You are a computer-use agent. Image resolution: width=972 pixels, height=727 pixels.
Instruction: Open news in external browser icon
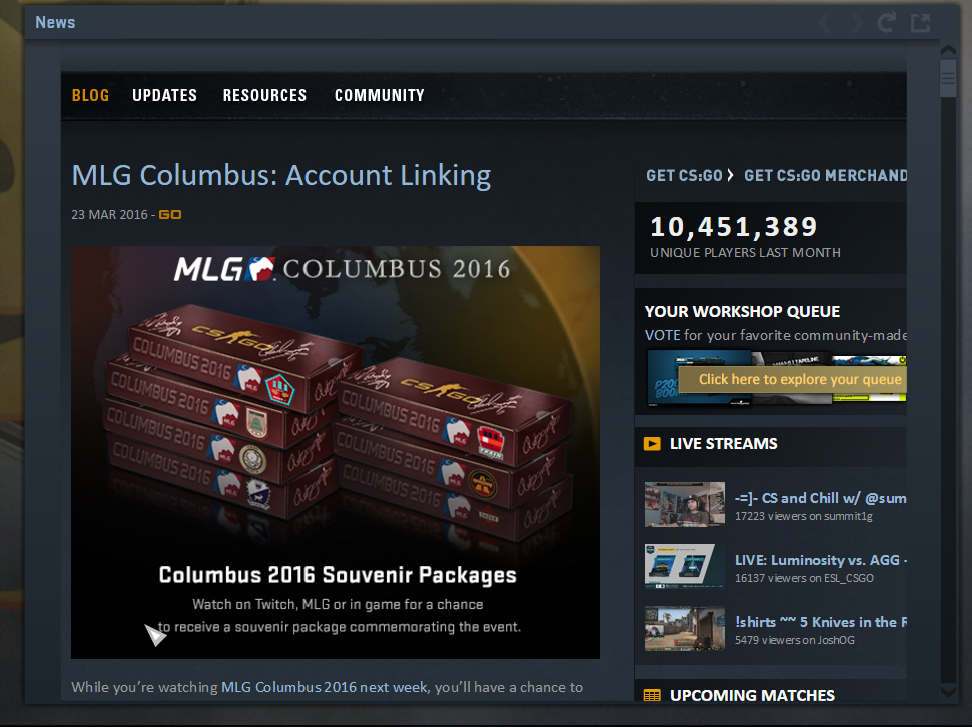coord(921,22)
